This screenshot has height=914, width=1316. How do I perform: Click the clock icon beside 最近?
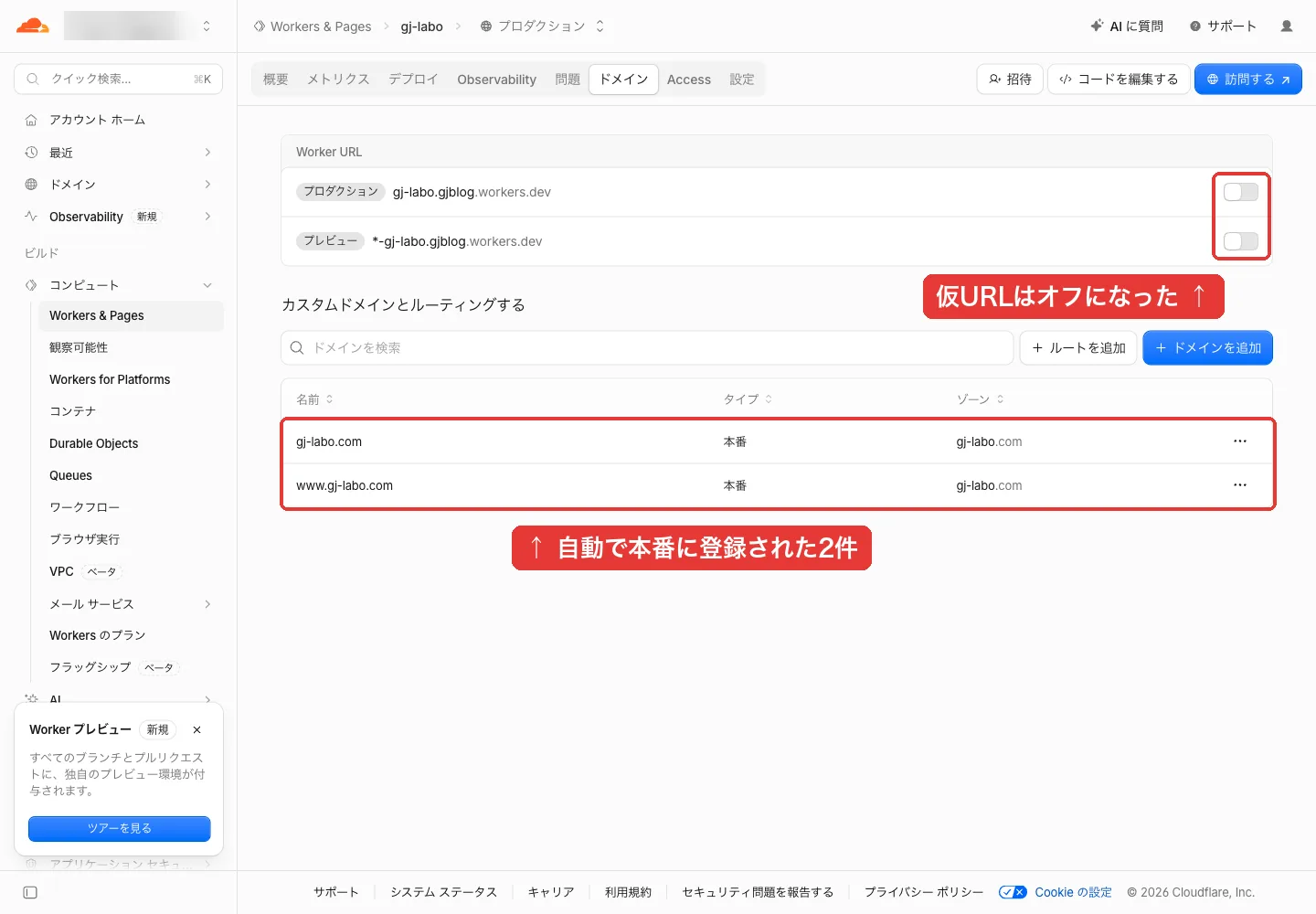pyautogui.click(x=31, y=153)
